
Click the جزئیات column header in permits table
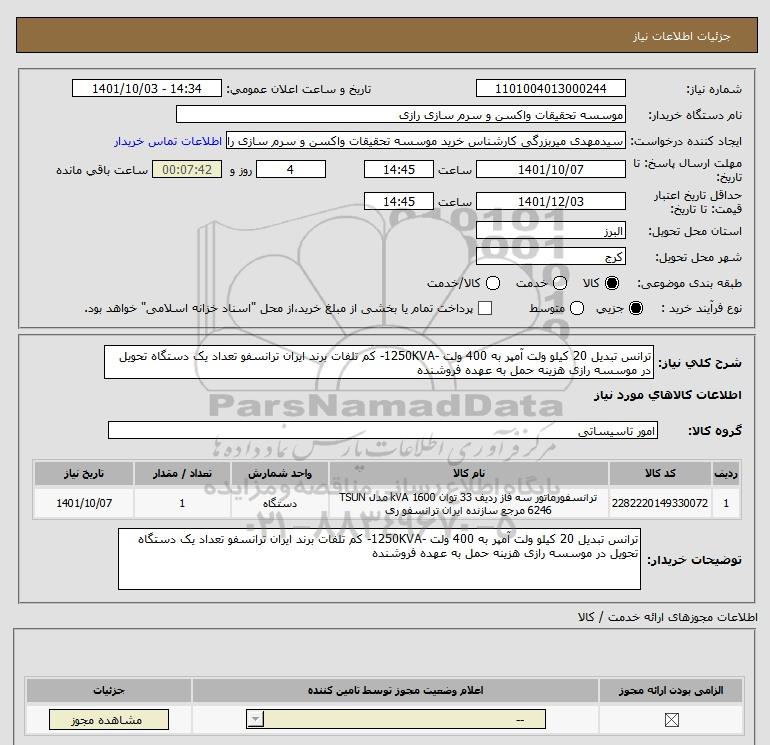109,690
